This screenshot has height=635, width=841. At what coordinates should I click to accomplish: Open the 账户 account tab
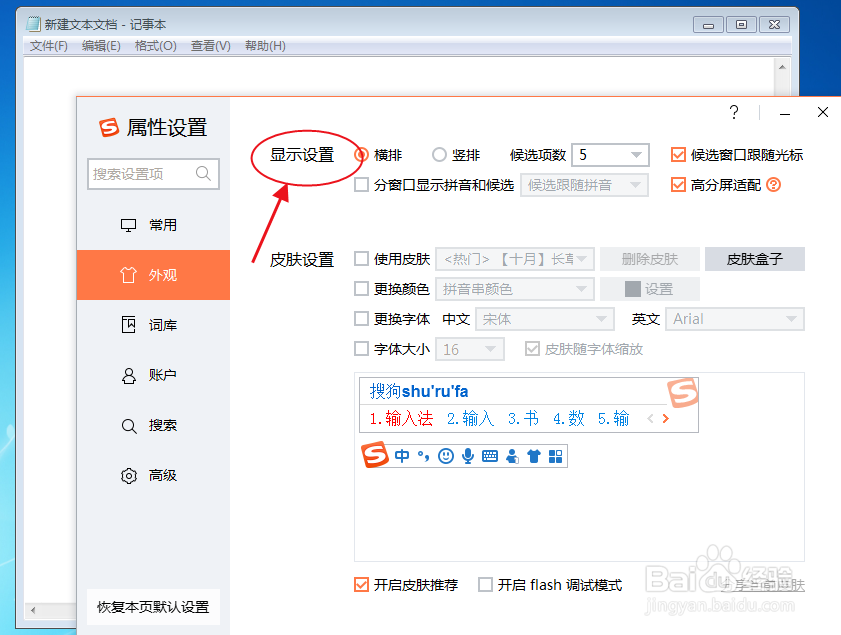pyautogui.click(x=153, y=375)
